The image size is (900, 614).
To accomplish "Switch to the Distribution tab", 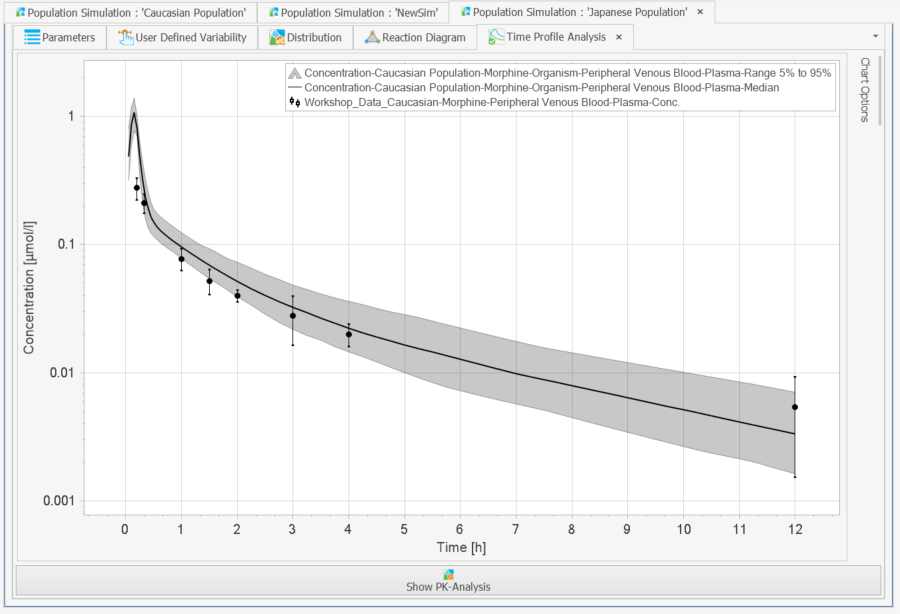I will 305,37.
